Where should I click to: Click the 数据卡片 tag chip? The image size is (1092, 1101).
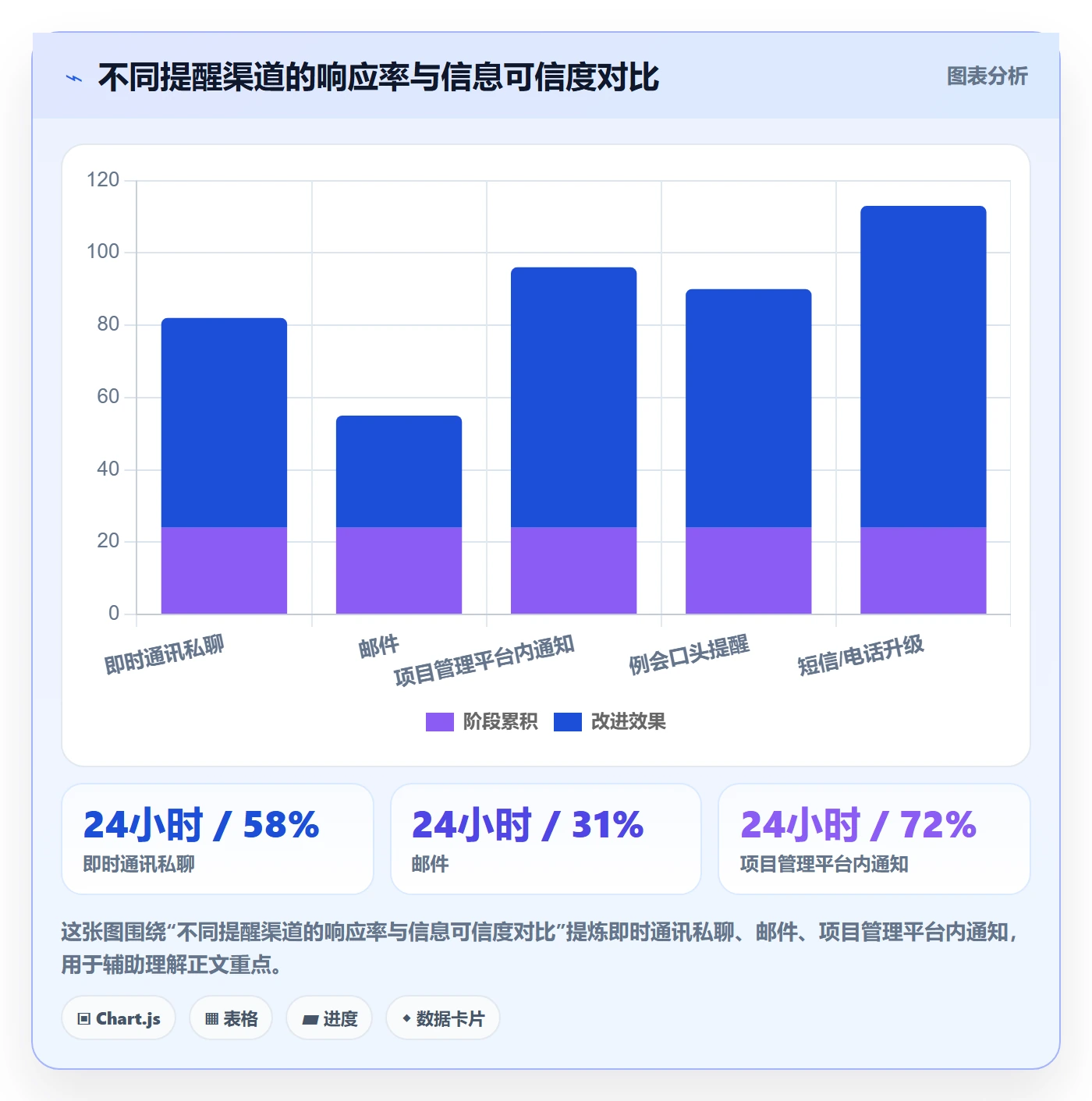tap(442, 1018)
